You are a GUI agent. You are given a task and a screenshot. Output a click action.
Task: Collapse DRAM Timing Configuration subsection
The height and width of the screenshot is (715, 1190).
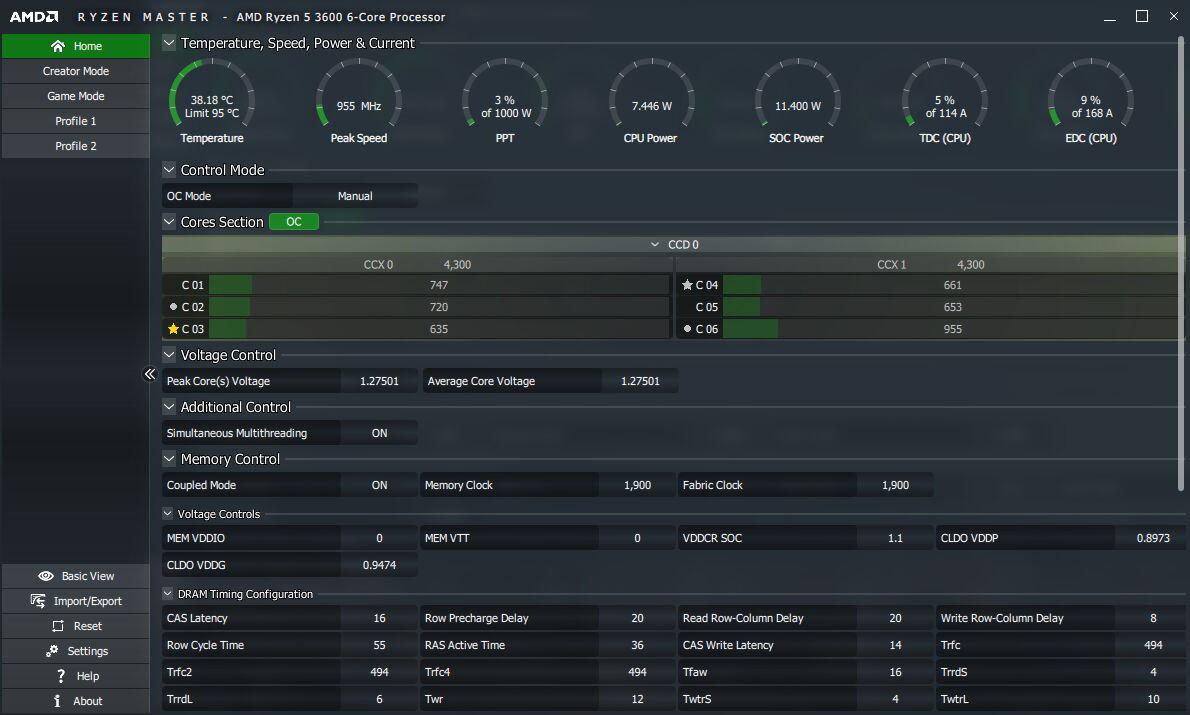(168, 594)
